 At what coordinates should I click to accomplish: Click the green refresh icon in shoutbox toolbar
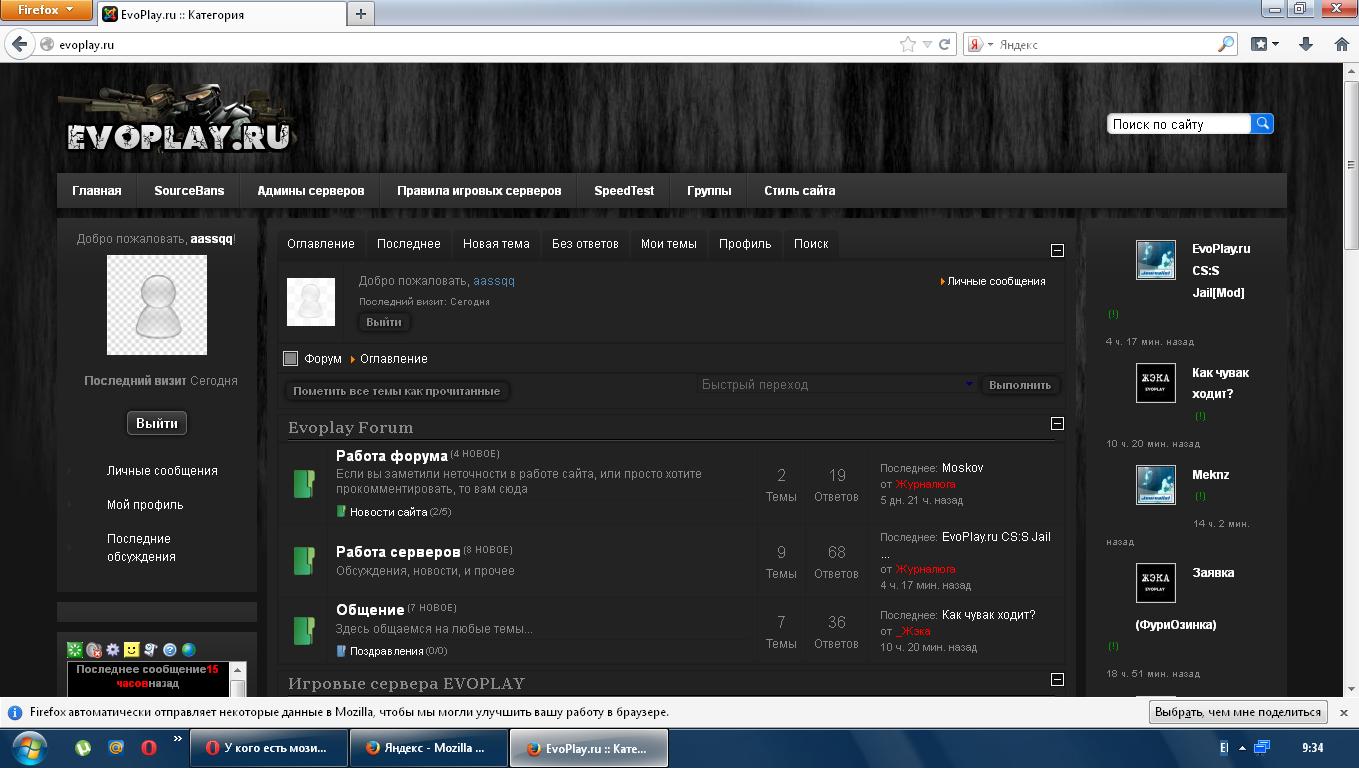(x=75, y=650)
